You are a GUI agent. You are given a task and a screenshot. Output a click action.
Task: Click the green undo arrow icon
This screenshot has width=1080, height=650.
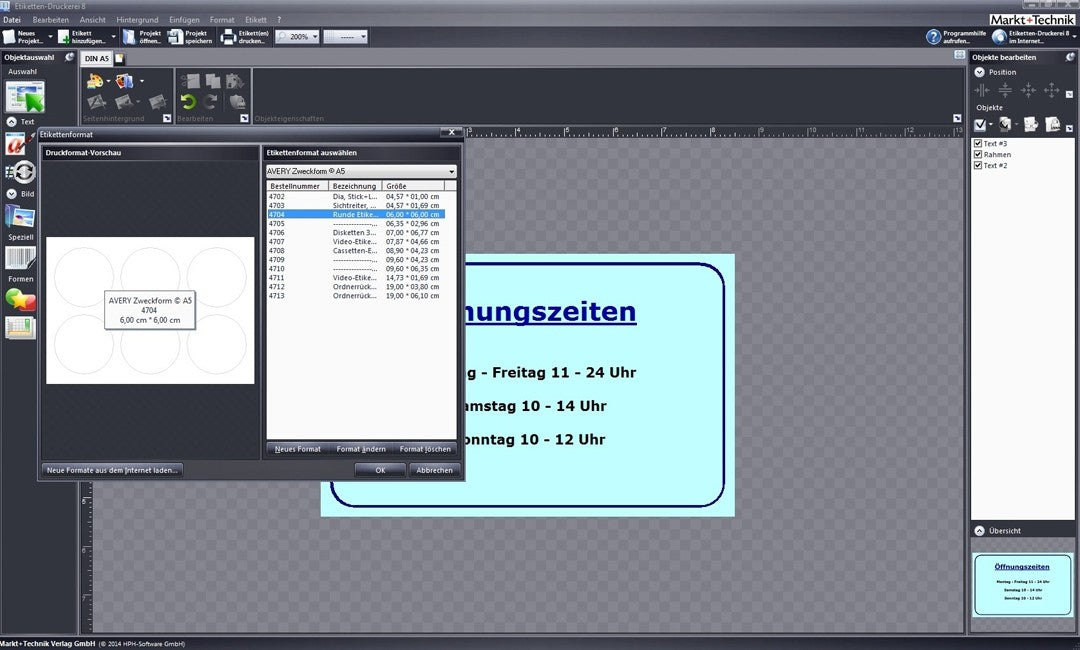point(188,101)
